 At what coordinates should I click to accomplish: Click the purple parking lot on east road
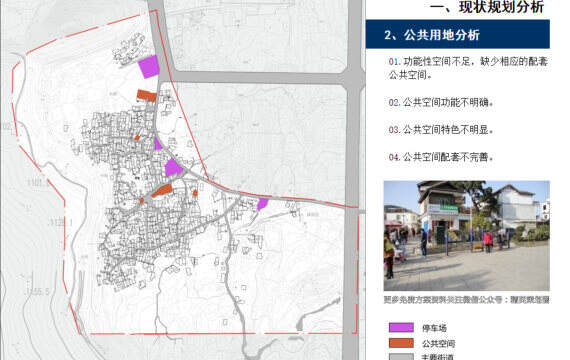(262, 204)
